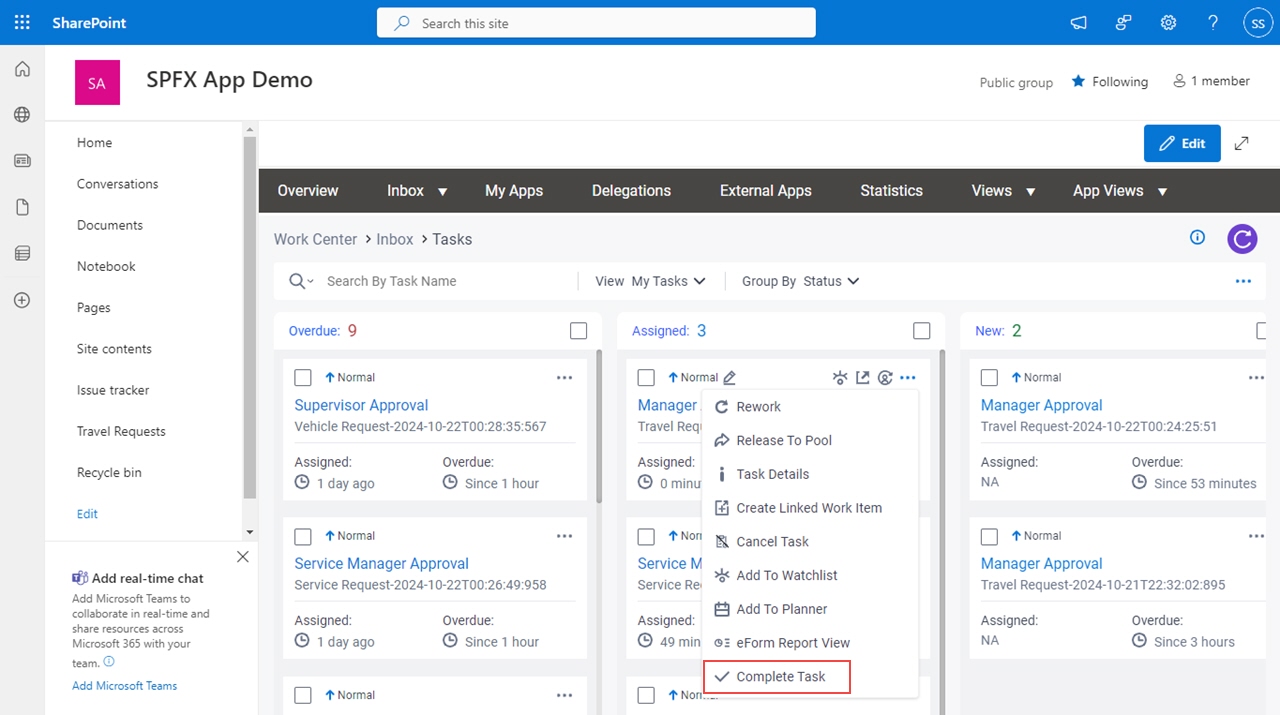Open the search magnifier options dropdown
This screenshot has width=1280, height=715.
[x=301, y=281]
